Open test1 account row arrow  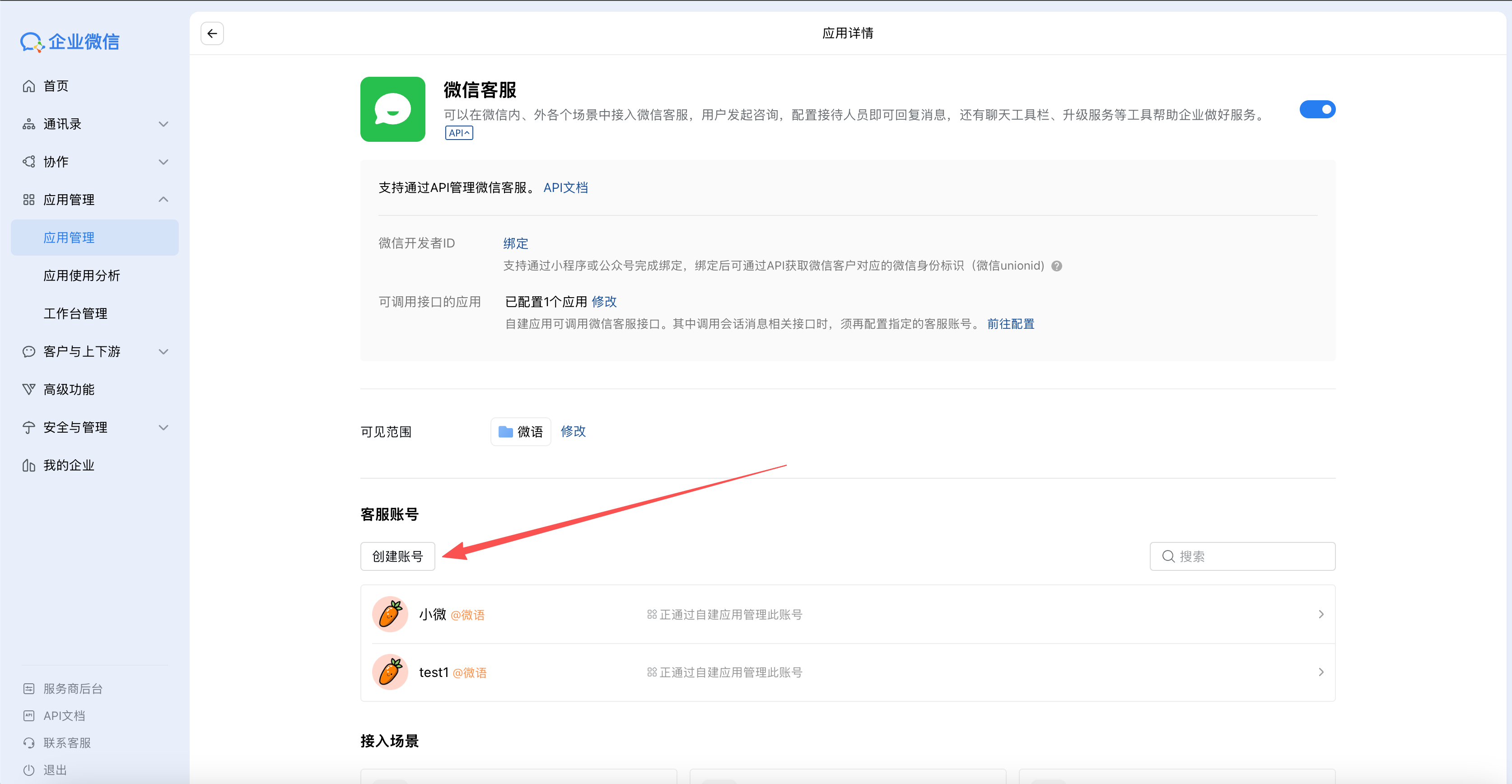[1321, 672]
